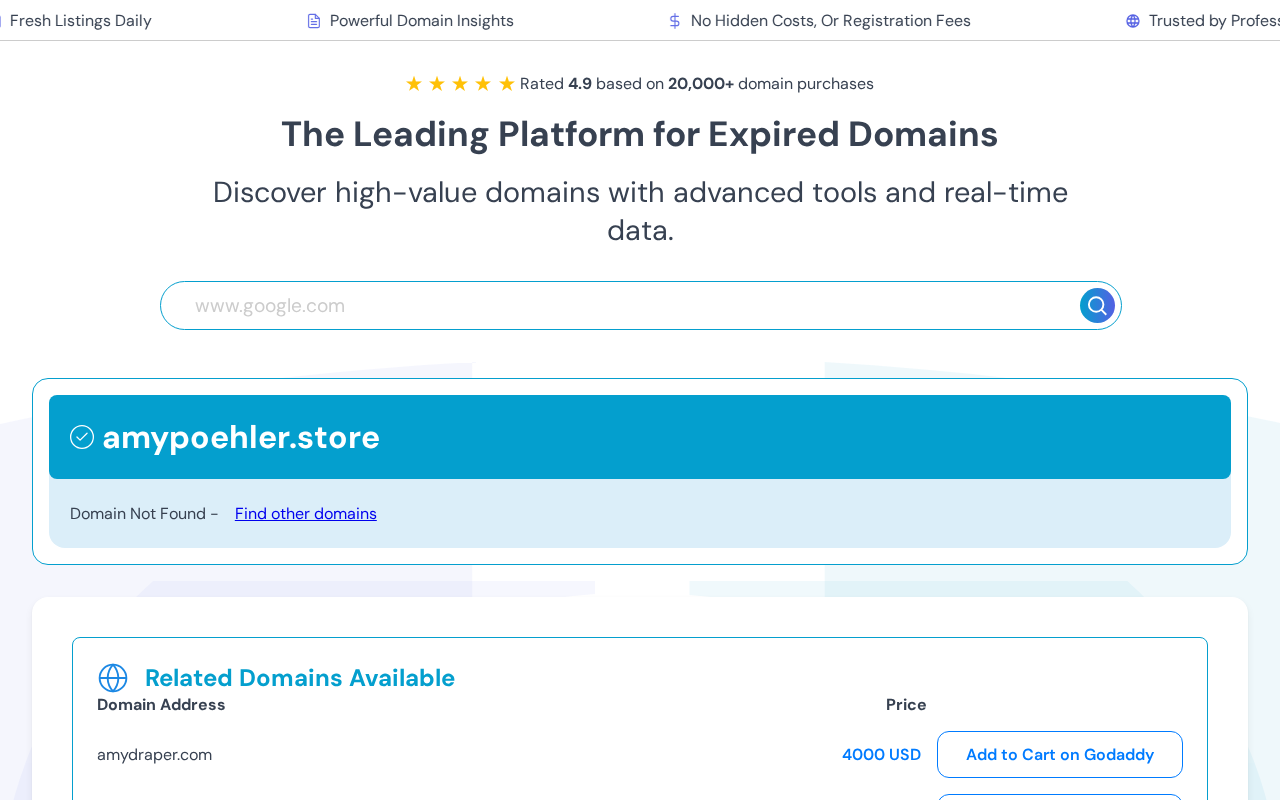Image resolution: width=1280 pixels, height=800 pixels.
Task: Click the globe icon beside Related Domains Available
Action: click(113, 678)
